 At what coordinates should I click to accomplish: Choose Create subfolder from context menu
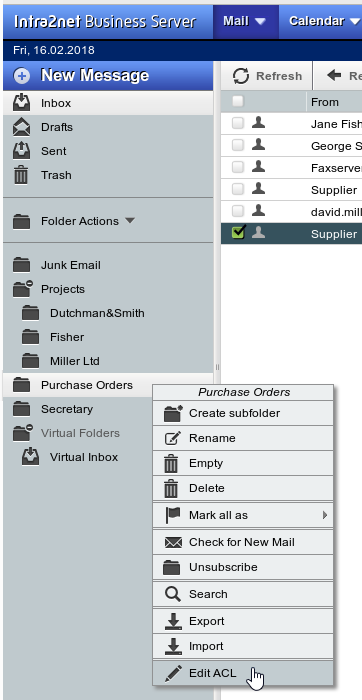point(243,413)
